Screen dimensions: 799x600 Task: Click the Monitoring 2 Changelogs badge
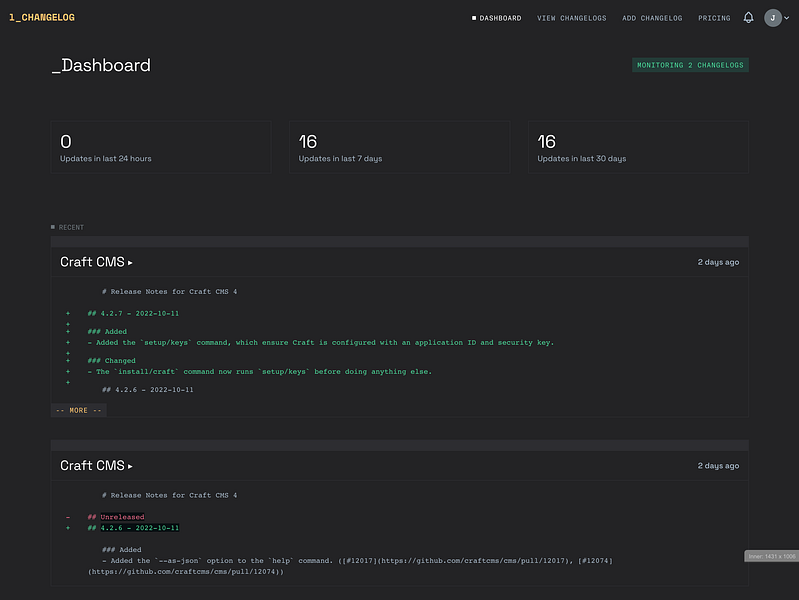point(690,65)
